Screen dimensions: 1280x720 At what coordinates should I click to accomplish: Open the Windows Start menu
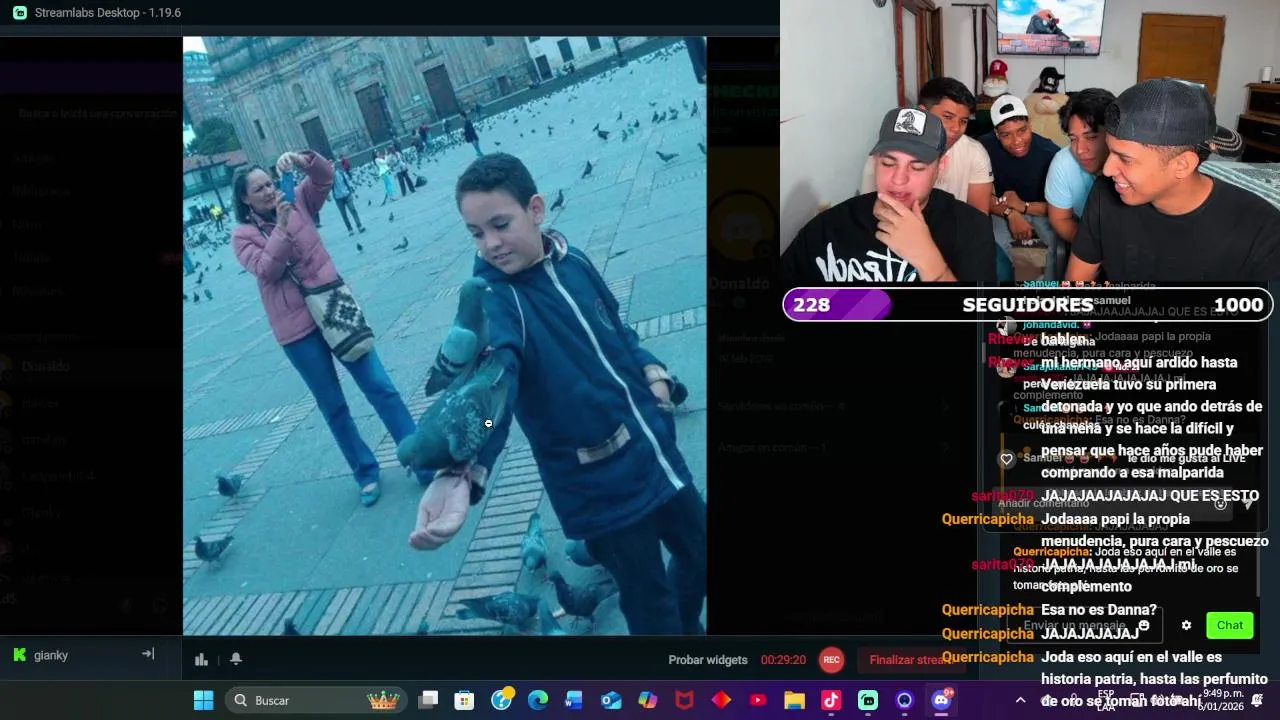tap(203, 700)
